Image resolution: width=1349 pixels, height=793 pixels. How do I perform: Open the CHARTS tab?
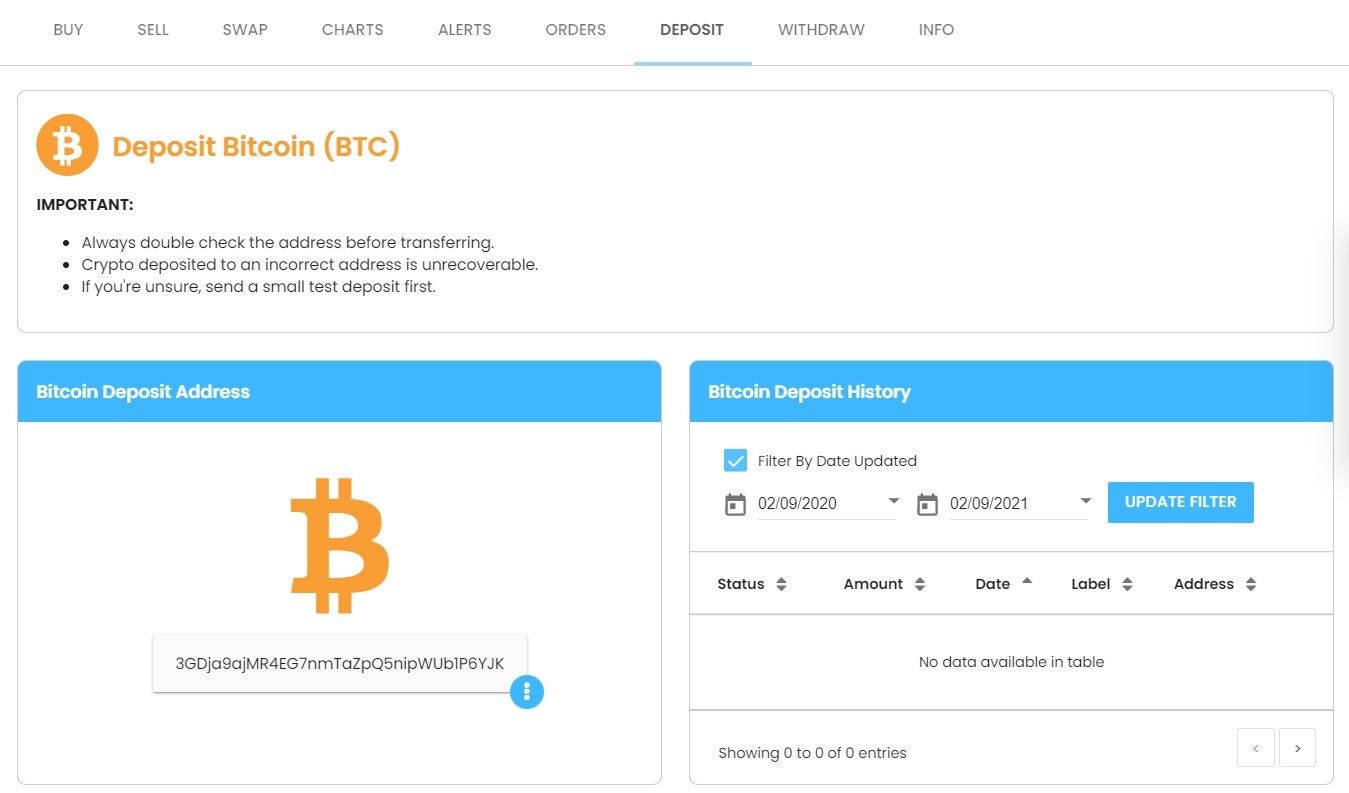352,29
